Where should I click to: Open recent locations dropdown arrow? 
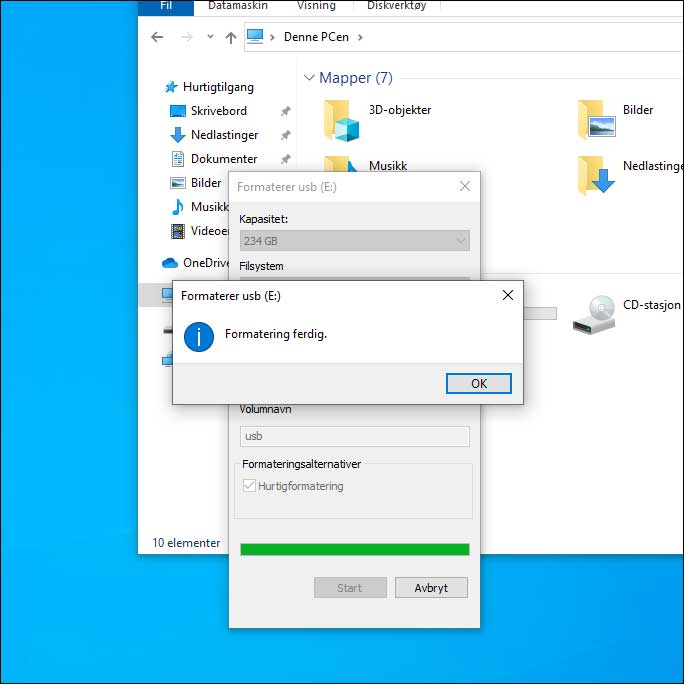[210, 37]
